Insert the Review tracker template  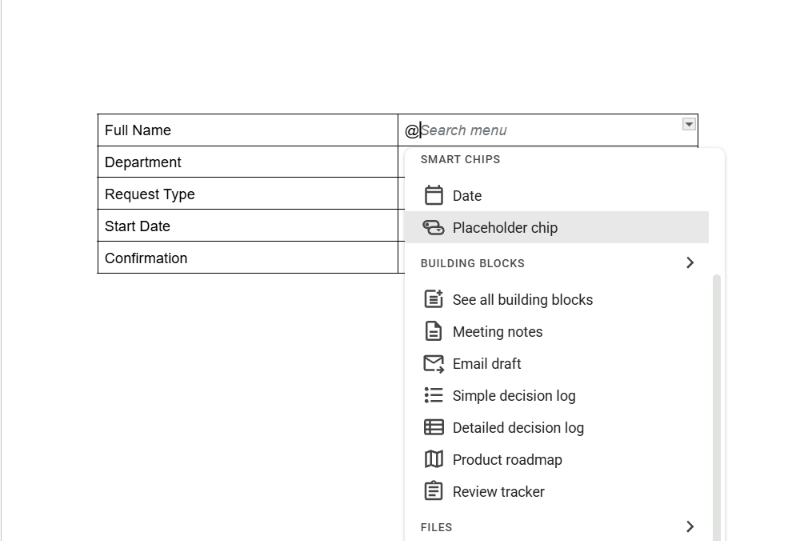click(557, 491)
